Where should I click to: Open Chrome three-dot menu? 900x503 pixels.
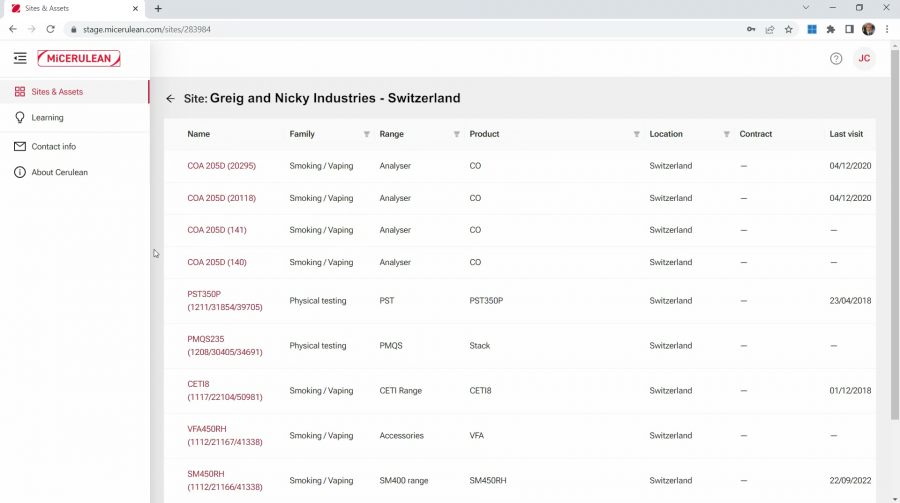[887, 29]
